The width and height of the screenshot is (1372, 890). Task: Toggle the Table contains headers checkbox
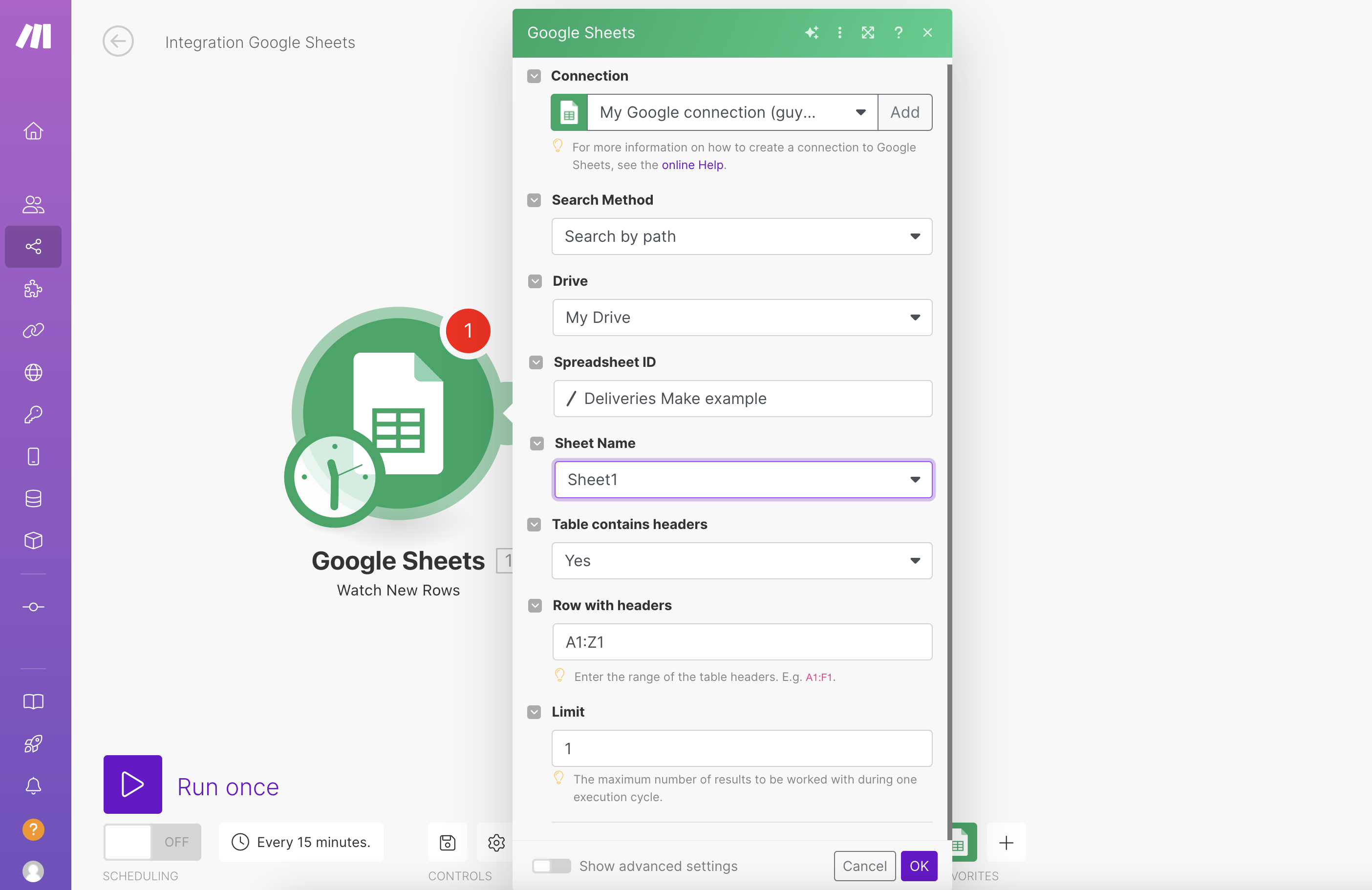(534, 525)
